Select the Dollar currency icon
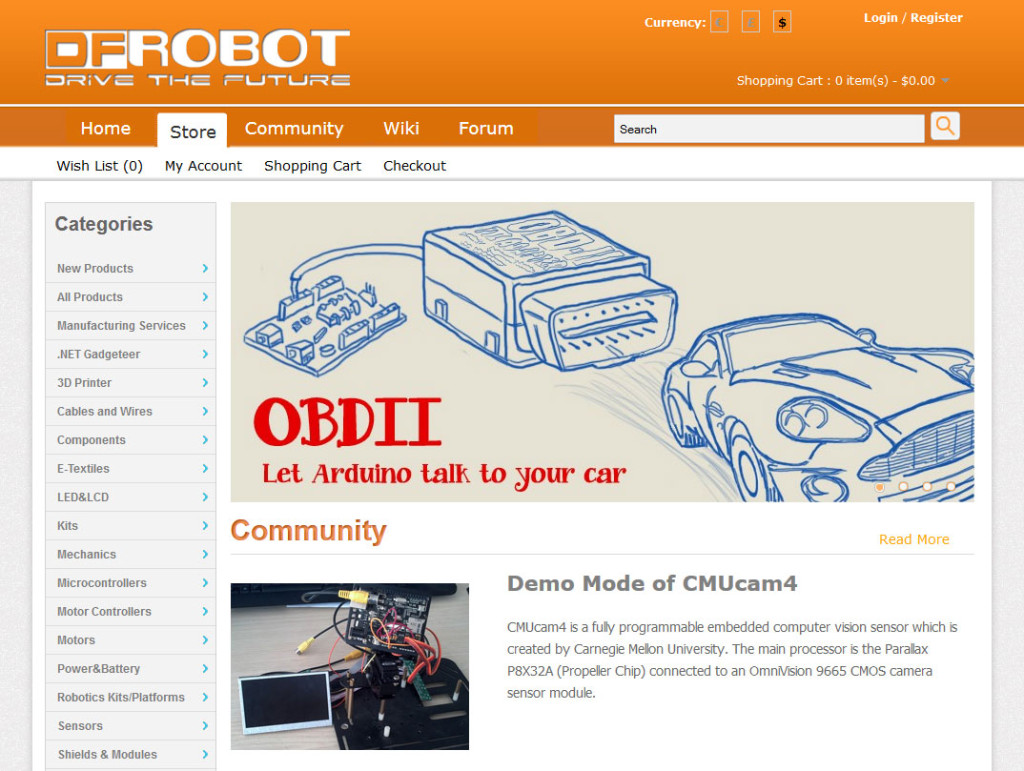Image resolution: width=1024 pixels, height=771 pixels. click(x=782, y=22)
